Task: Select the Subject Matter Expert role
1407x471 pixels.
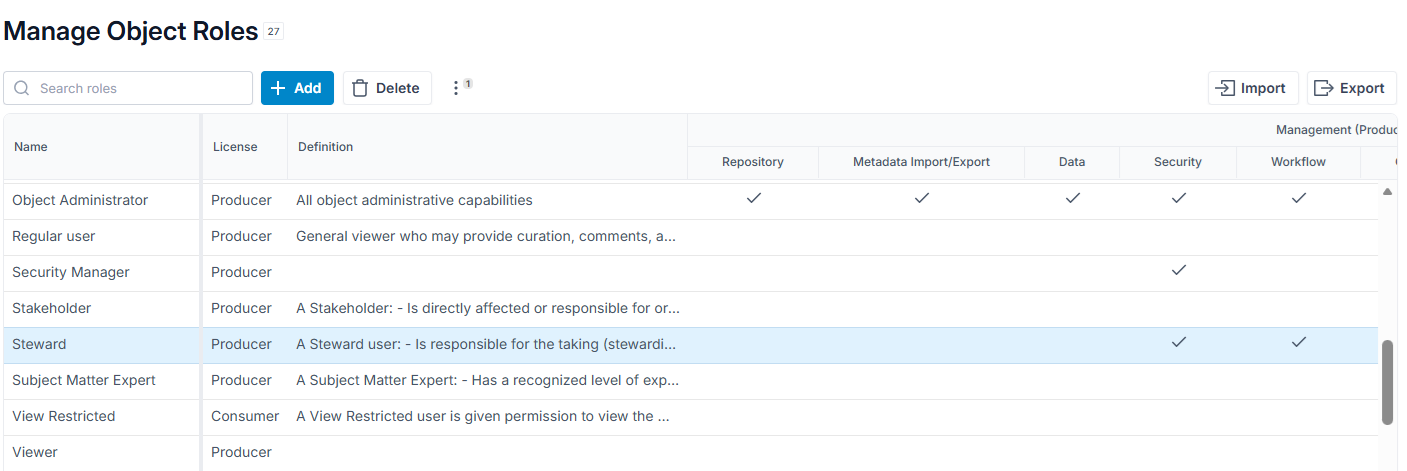Action: point(84,380)
